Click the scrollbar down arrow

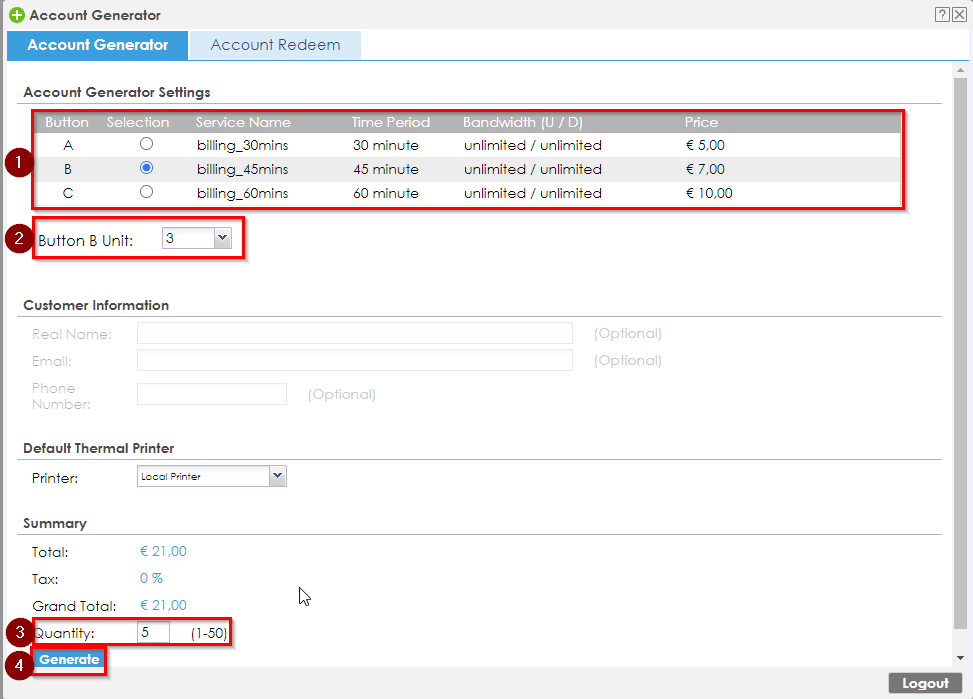pyautogui.click(x=961, y=658)
